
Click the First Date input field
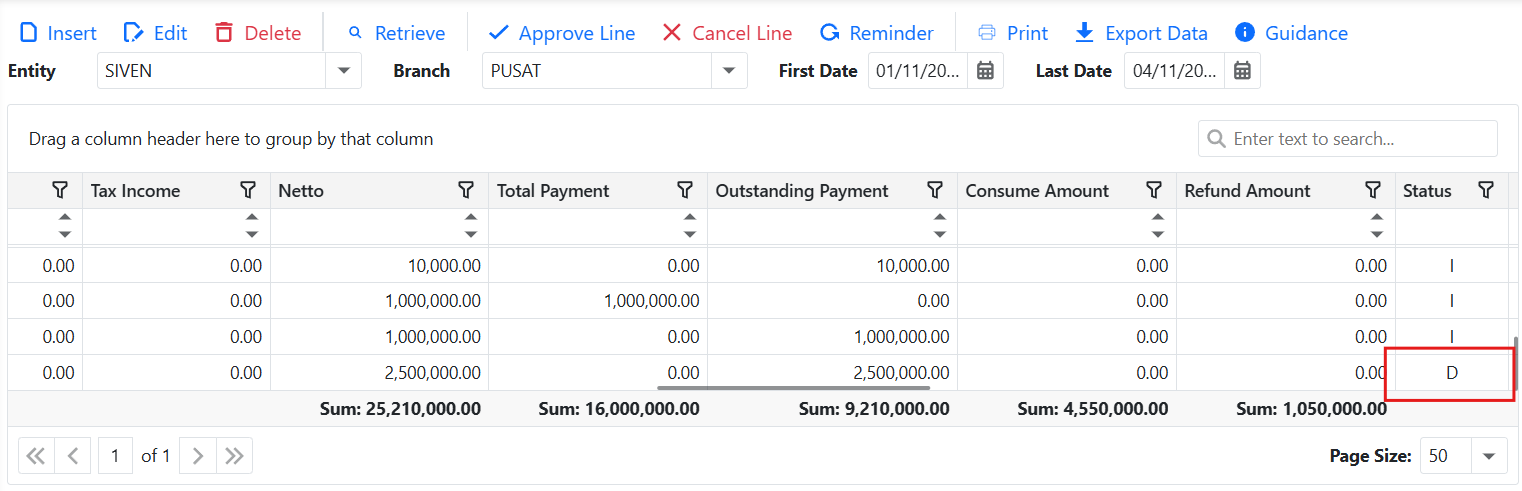(918, 71)
